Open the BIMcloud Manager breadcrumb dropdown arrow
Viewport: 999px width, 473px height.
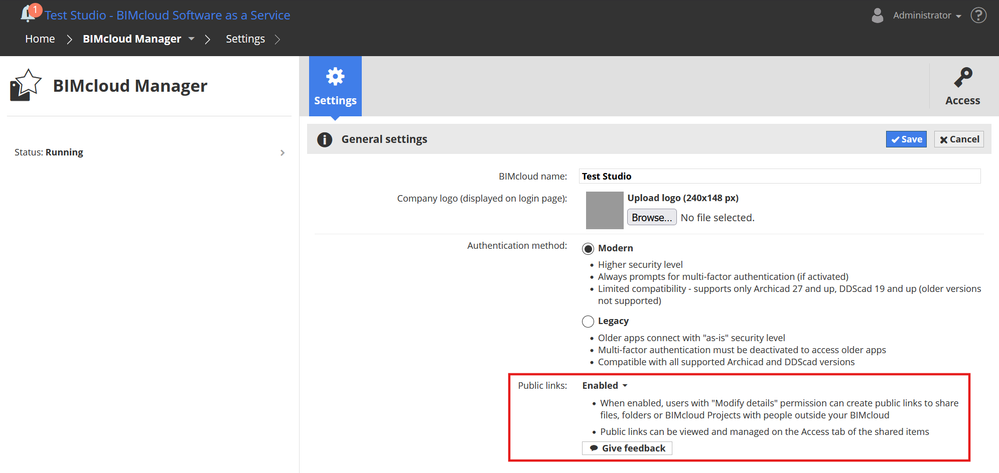pyautogui.click(x=192, y=39)
